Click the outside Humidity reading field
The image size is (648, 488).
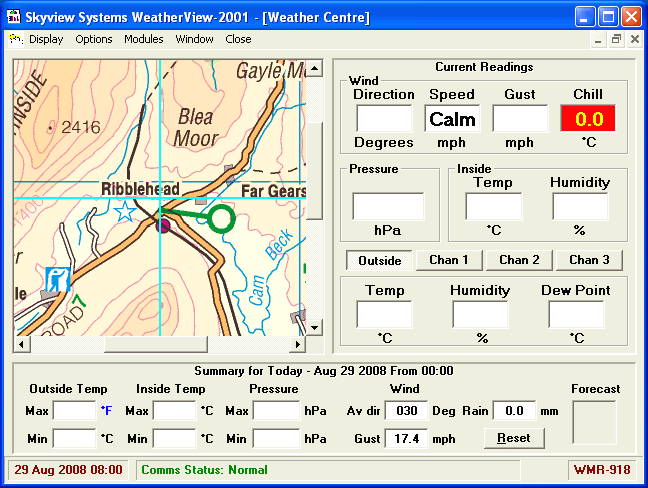click(480, 314)
